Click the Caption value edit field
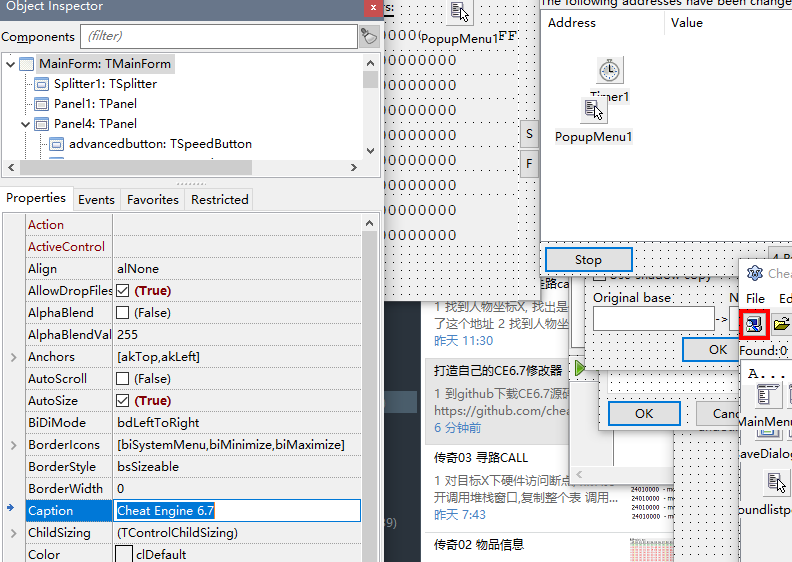This screenshot has height=562, width=792. point(237,510)
